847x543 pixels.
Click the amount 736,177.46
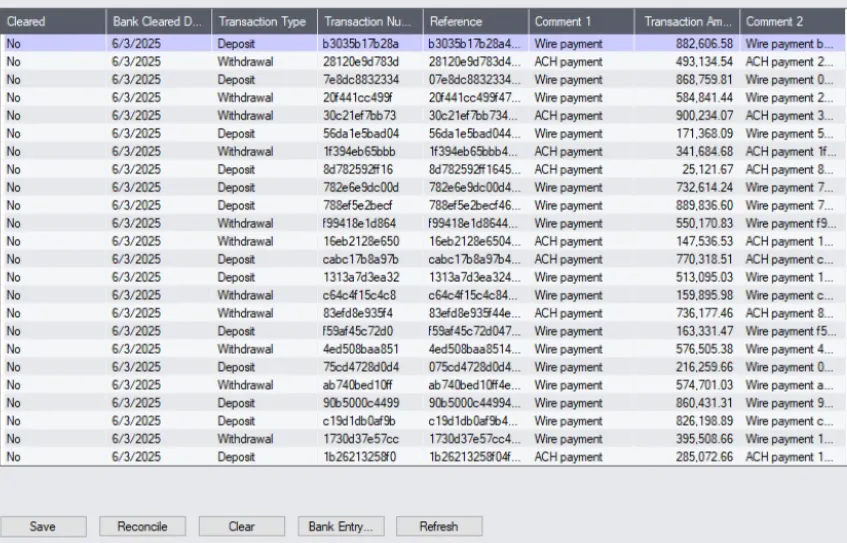click(x=704, y=313)
